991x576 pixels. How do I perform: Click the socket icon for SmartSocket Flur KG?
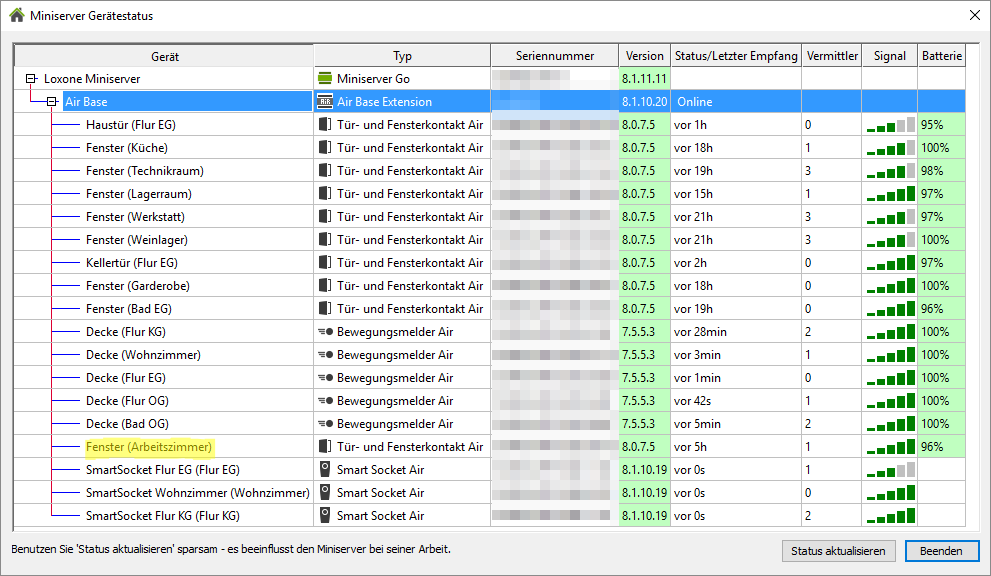(x=325, y=515)
